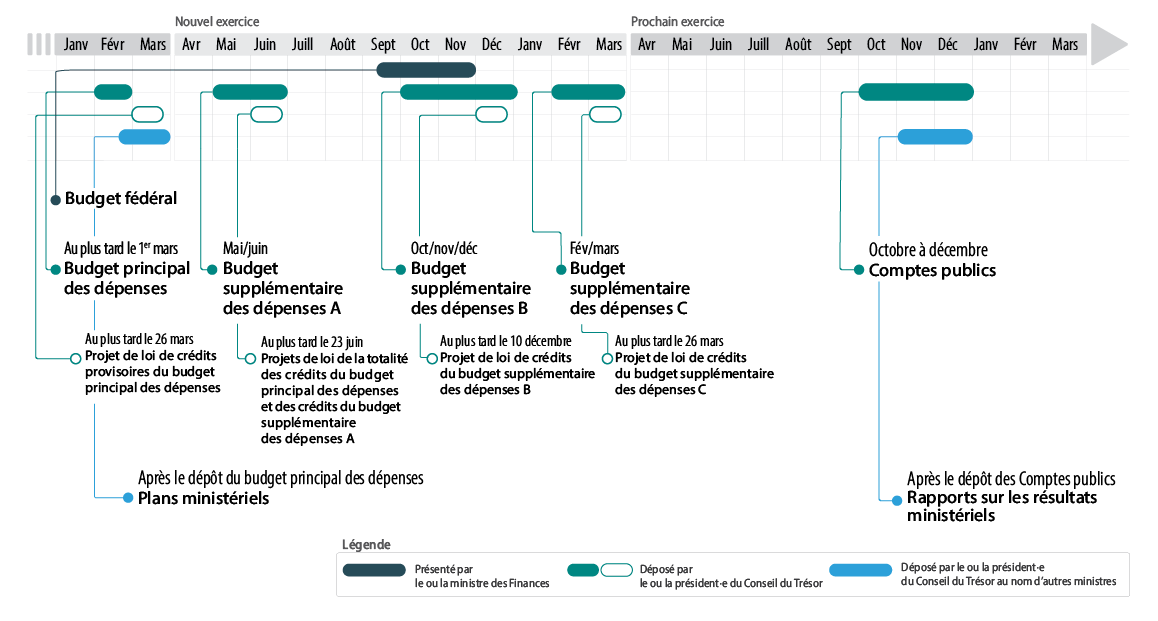
Task: Select the teal dot for Budget supplémentaire C
Action: tap(560, 269)
